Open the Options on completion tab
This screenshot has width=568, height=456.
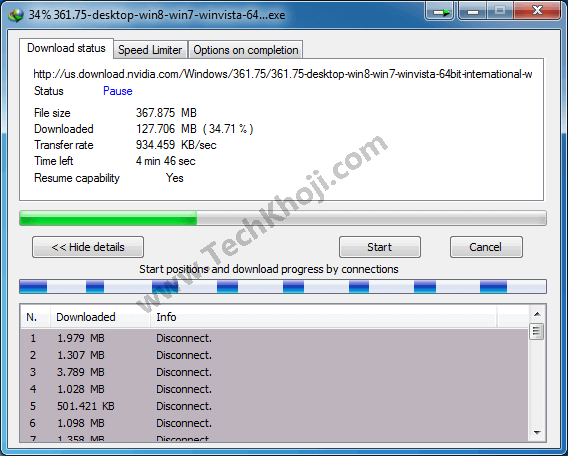pyautogui.click(x=246, y=50)
